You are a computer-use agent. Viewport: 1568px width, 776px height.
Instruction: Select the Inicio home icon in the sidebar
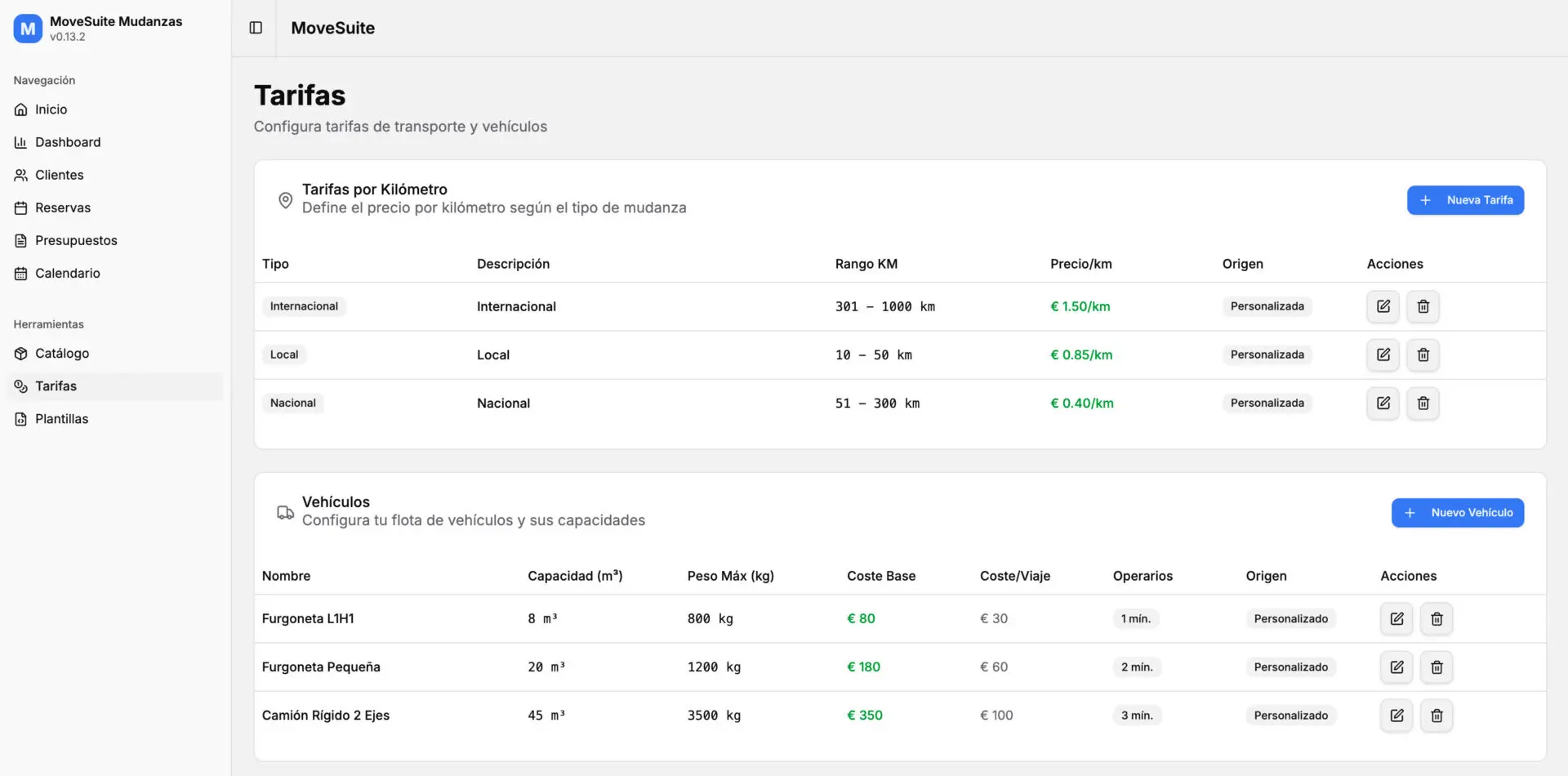coord(20,109)
